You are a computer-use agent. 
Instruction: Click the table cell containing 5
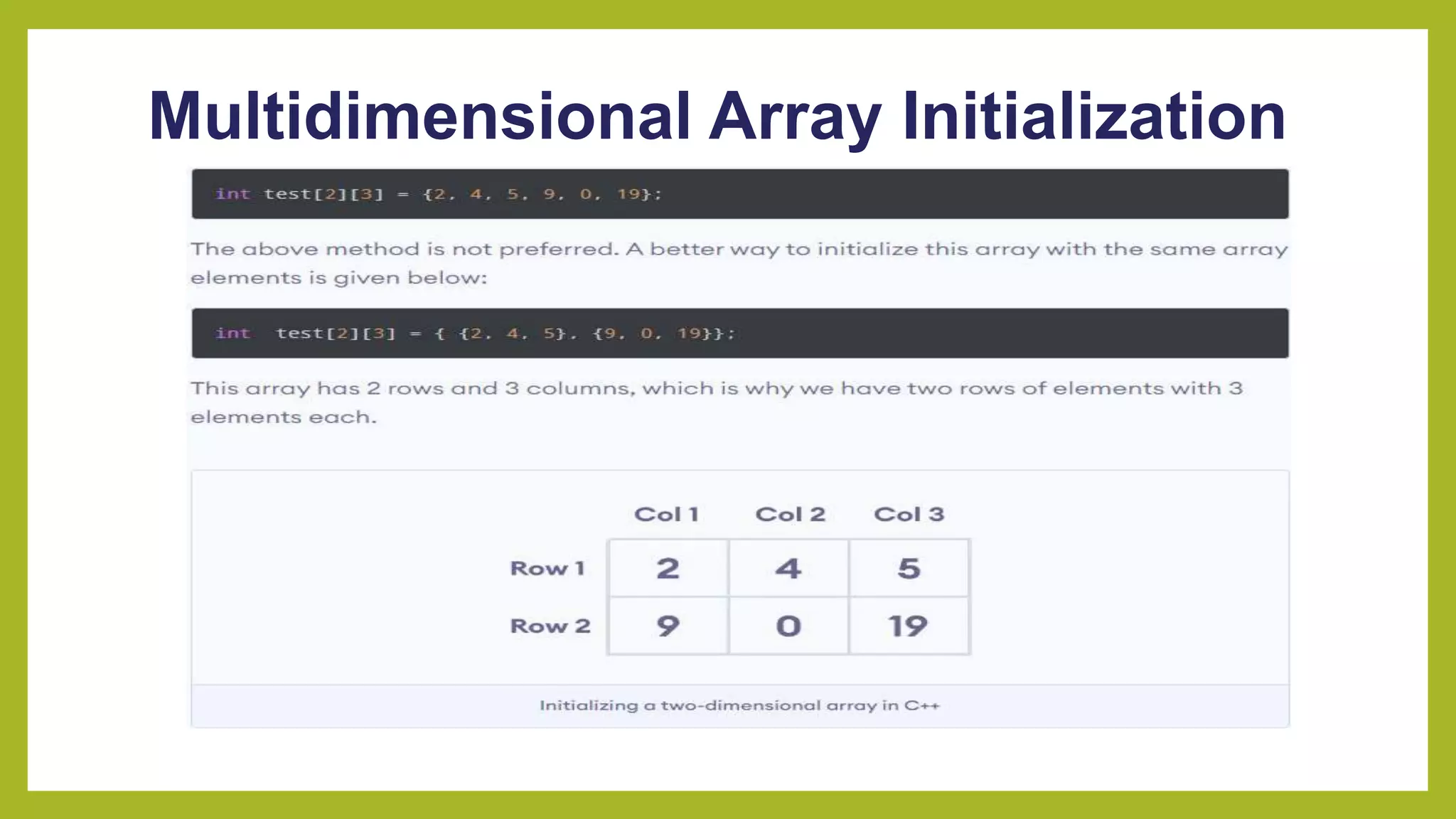coord(909,568)
